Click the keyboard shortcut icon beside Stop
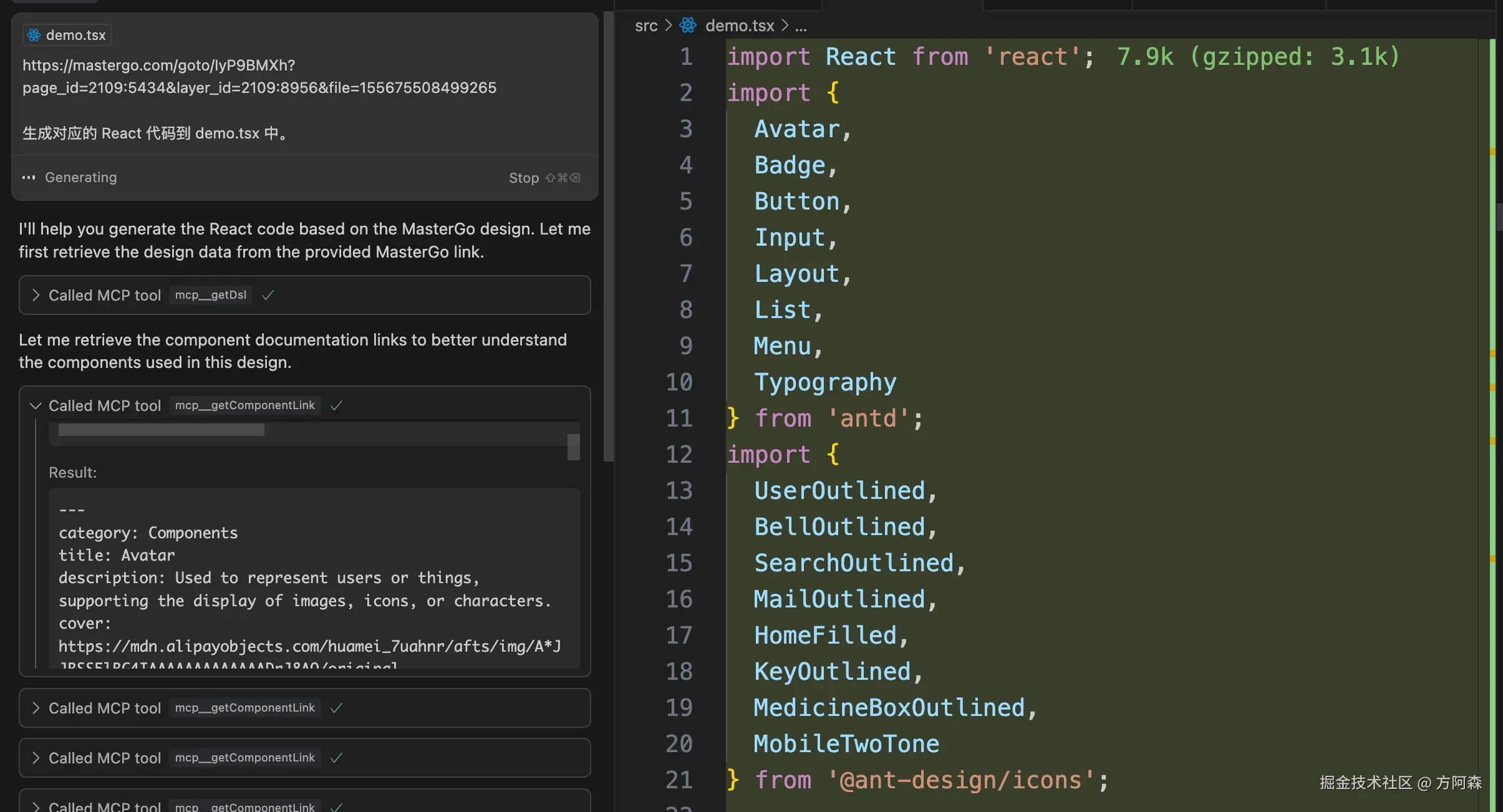 (x=563, y=178)
